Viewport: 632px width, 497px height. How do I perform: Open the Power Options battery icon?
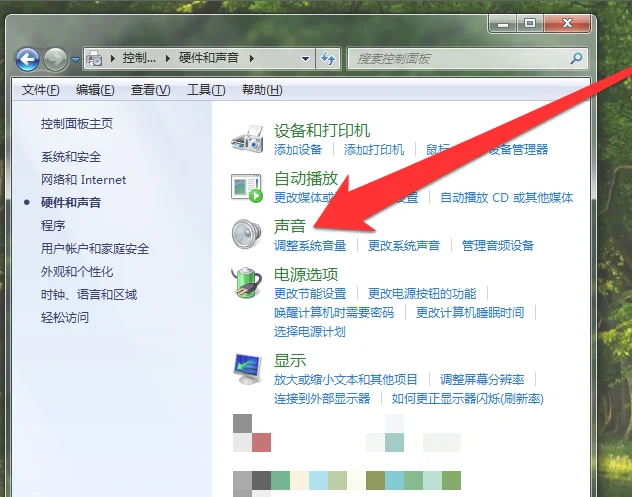tap(247, 282)
